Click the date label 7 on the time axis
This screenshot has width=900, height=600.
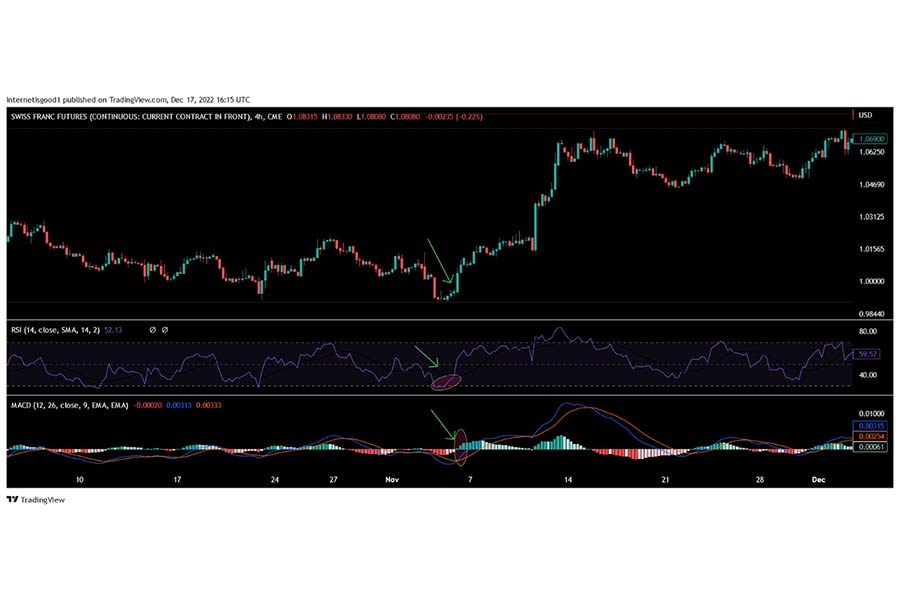click(470, 479)
